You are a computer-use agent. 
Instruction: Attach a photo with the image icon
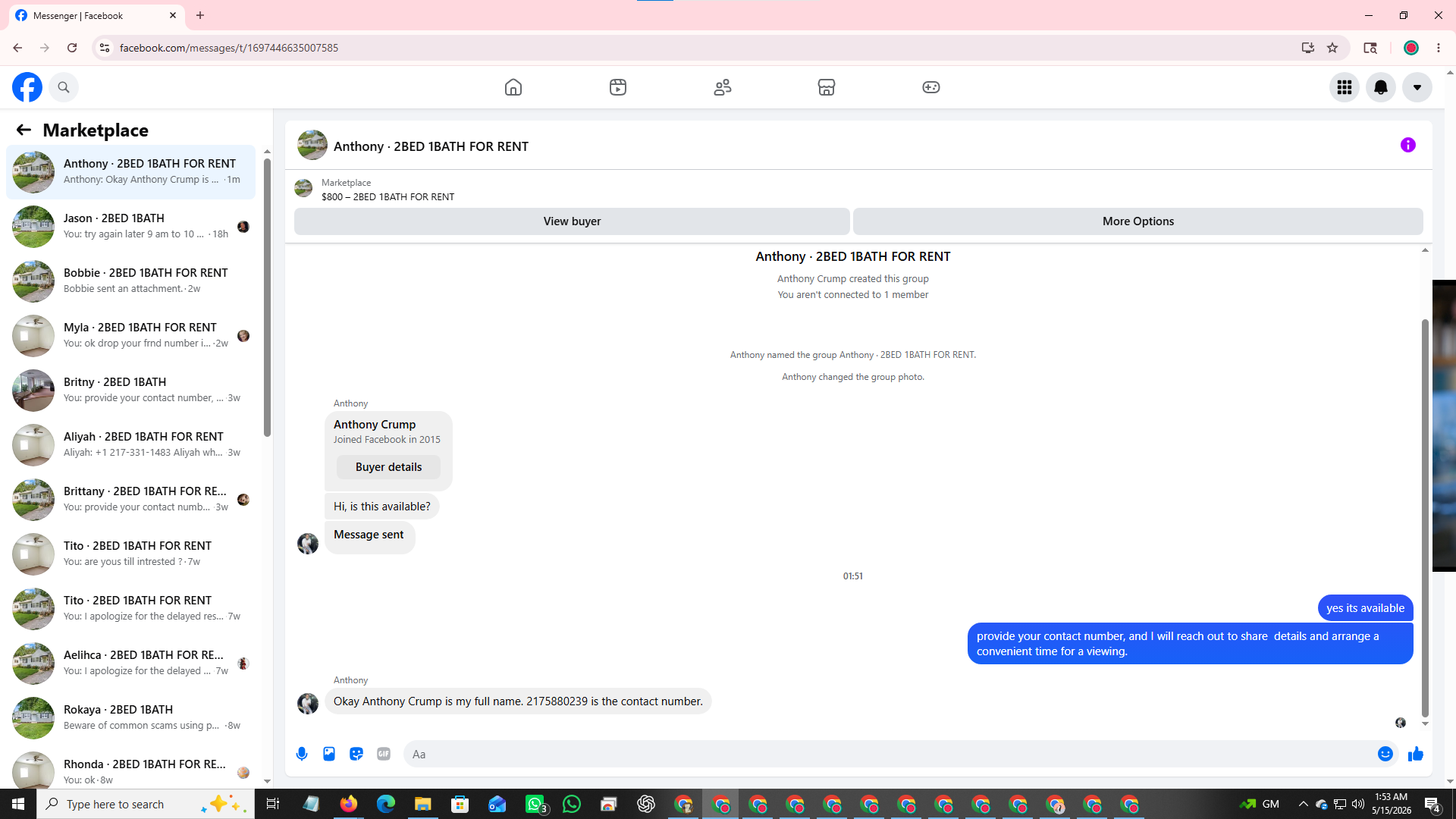(329, 754)
